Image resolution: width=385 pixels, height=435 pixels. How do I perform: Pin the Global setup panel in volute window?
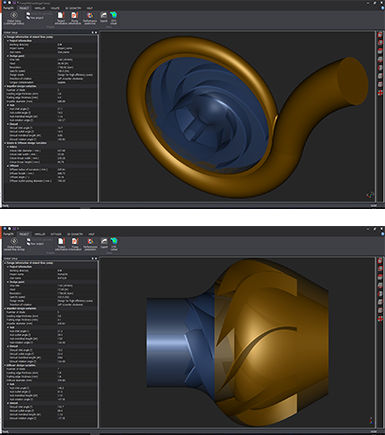(93, 33)
